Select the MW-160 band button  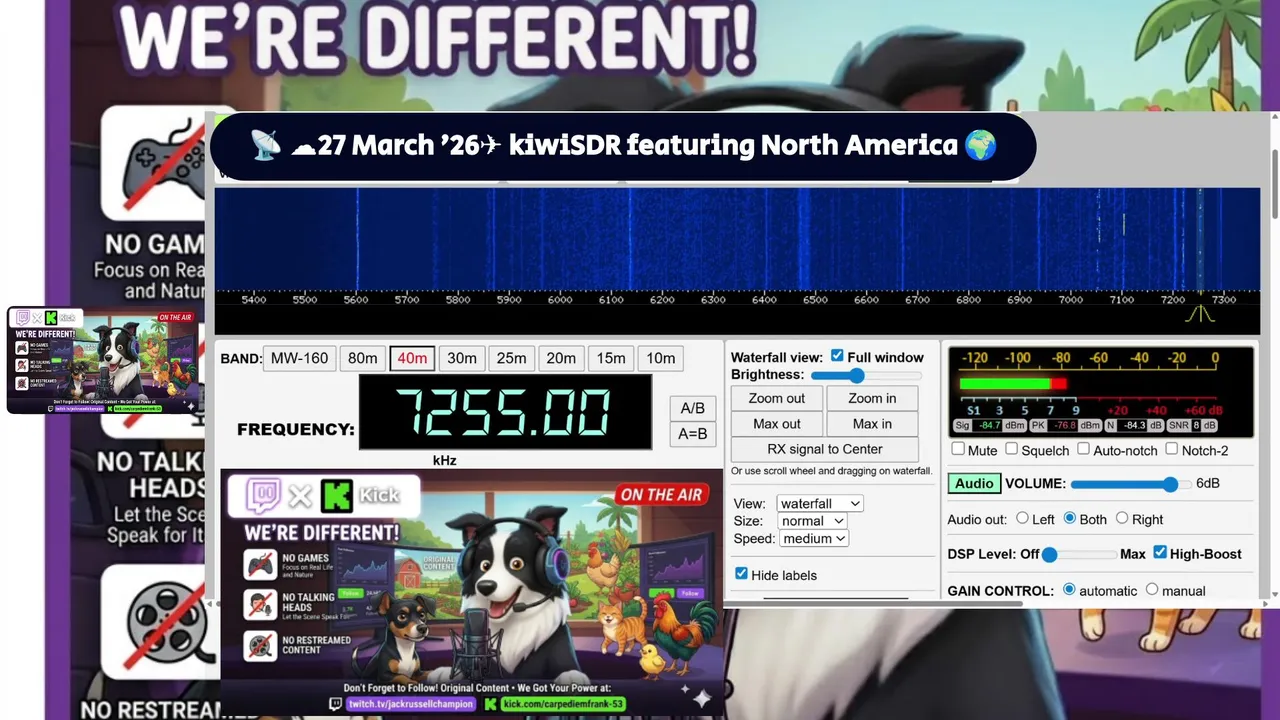(x=299, y=358)
